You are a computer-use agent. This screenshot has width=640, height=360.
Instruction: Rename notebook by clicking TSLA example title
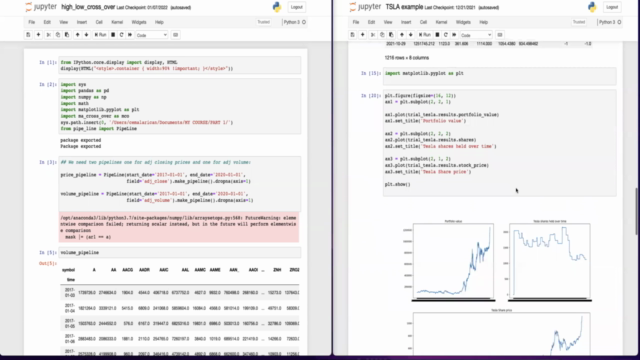[404, 7]
